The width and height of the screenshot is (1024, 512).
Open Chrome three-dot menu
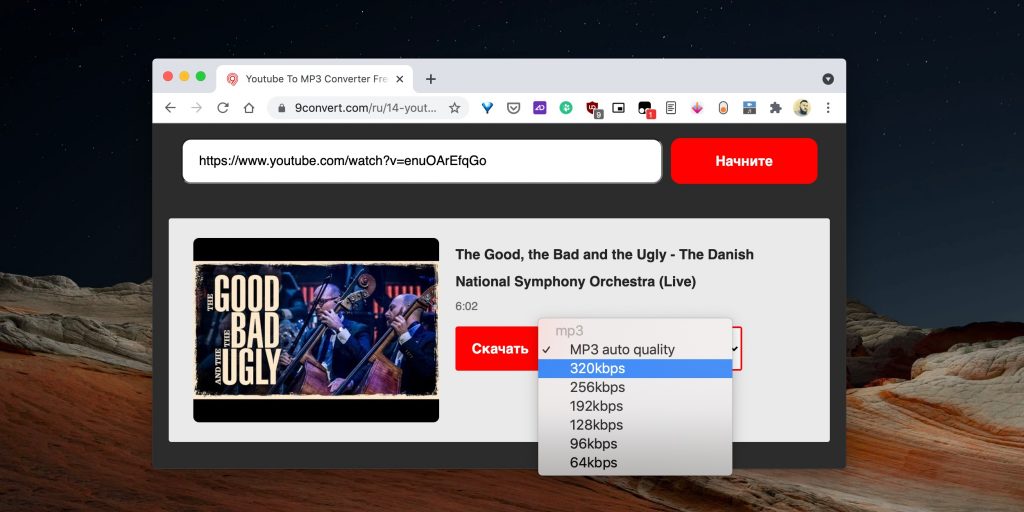click(x=828, y=108)
